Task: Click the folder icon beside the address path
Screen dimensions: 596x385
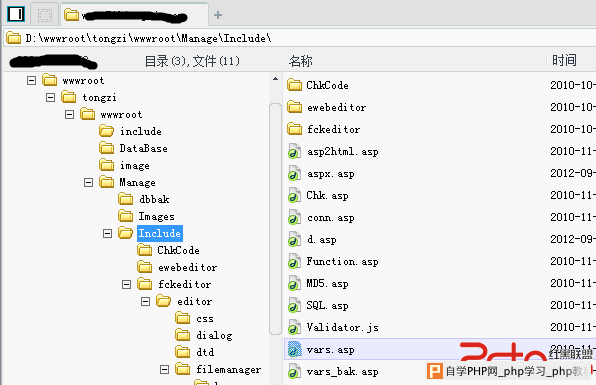Action: (x=14, y=38)
